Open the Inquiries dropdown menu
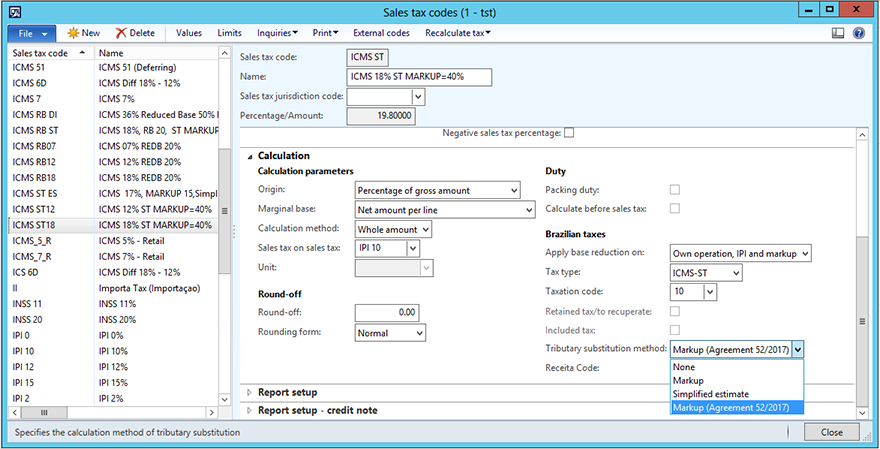 [277, 33]
